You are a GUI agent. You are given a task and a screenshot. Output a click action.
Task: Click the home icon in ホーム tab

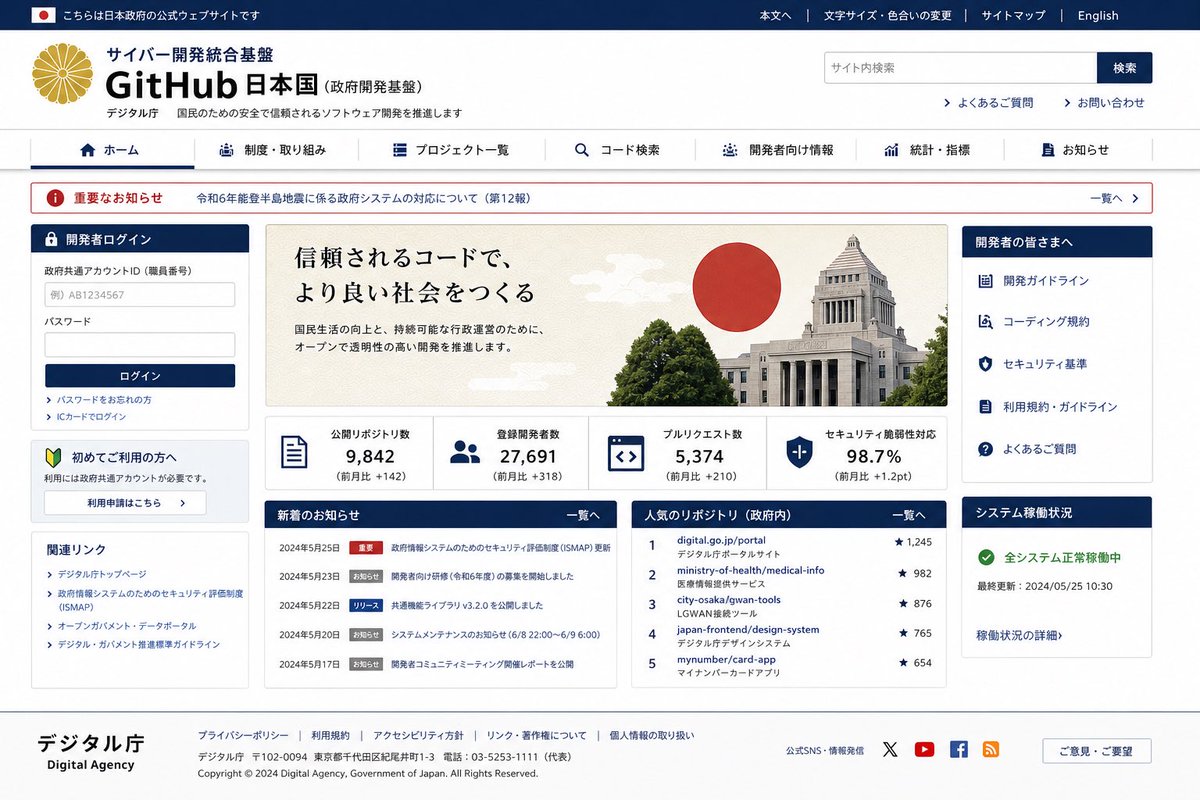click(87, 150)
